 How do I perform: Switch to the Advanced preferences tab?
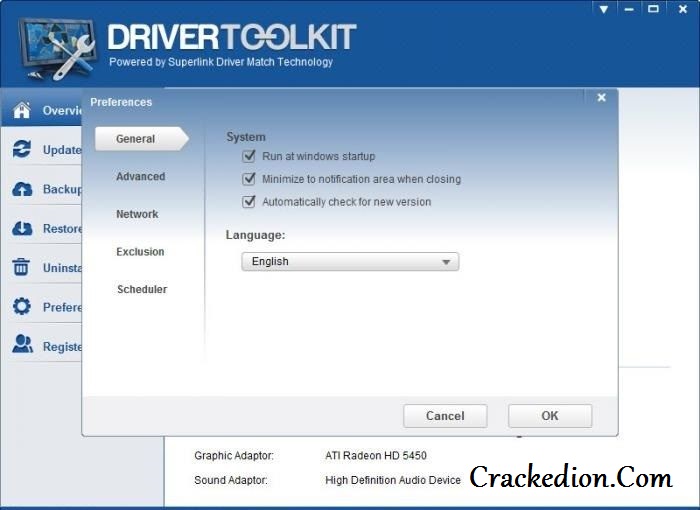tap(141, 176)
